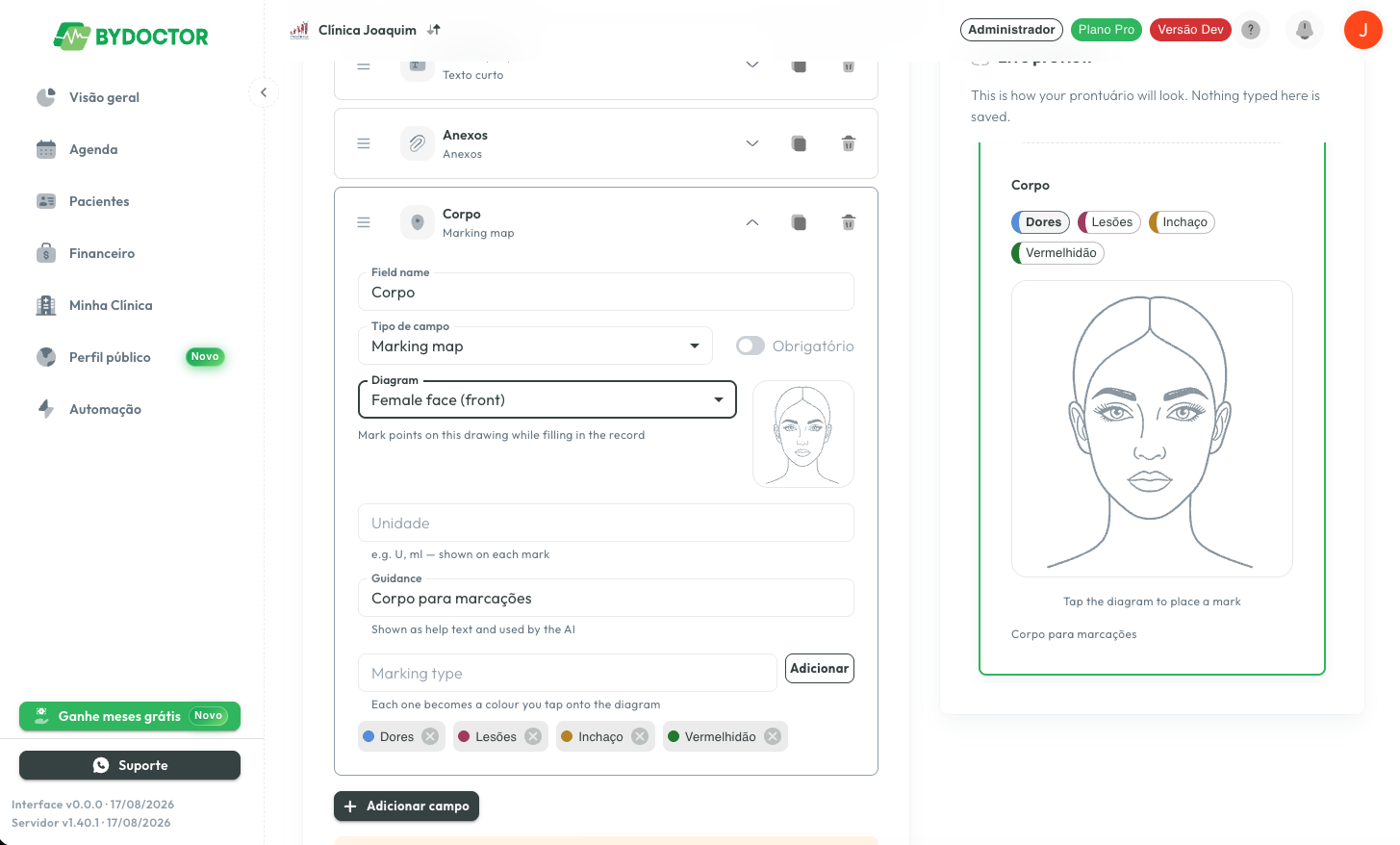Click the Marking type input
The image size is (1400, 845).
568,673
